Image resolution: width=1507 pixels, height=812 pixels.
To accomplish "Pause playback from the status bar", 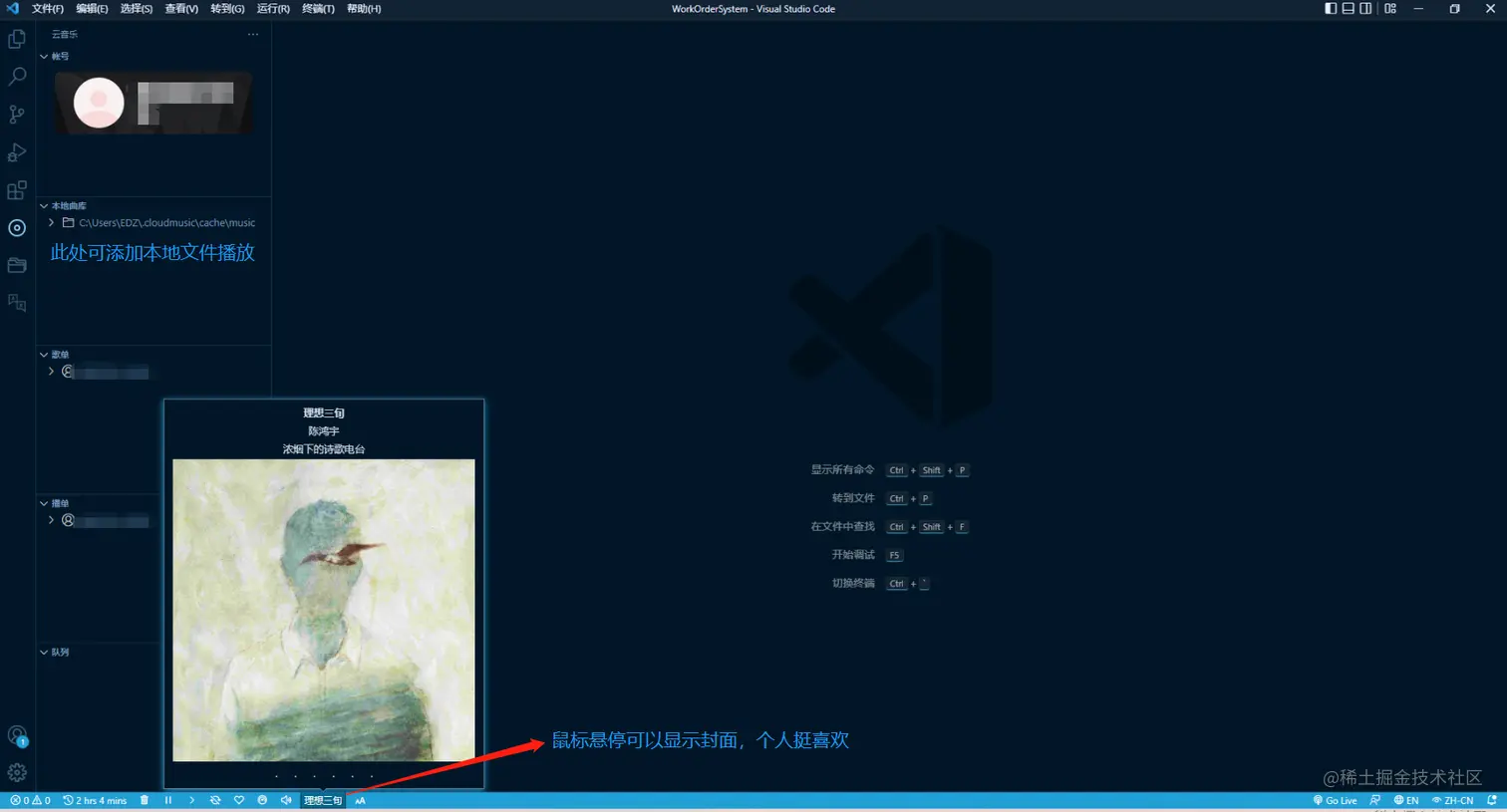I will [x=168, y=800].
